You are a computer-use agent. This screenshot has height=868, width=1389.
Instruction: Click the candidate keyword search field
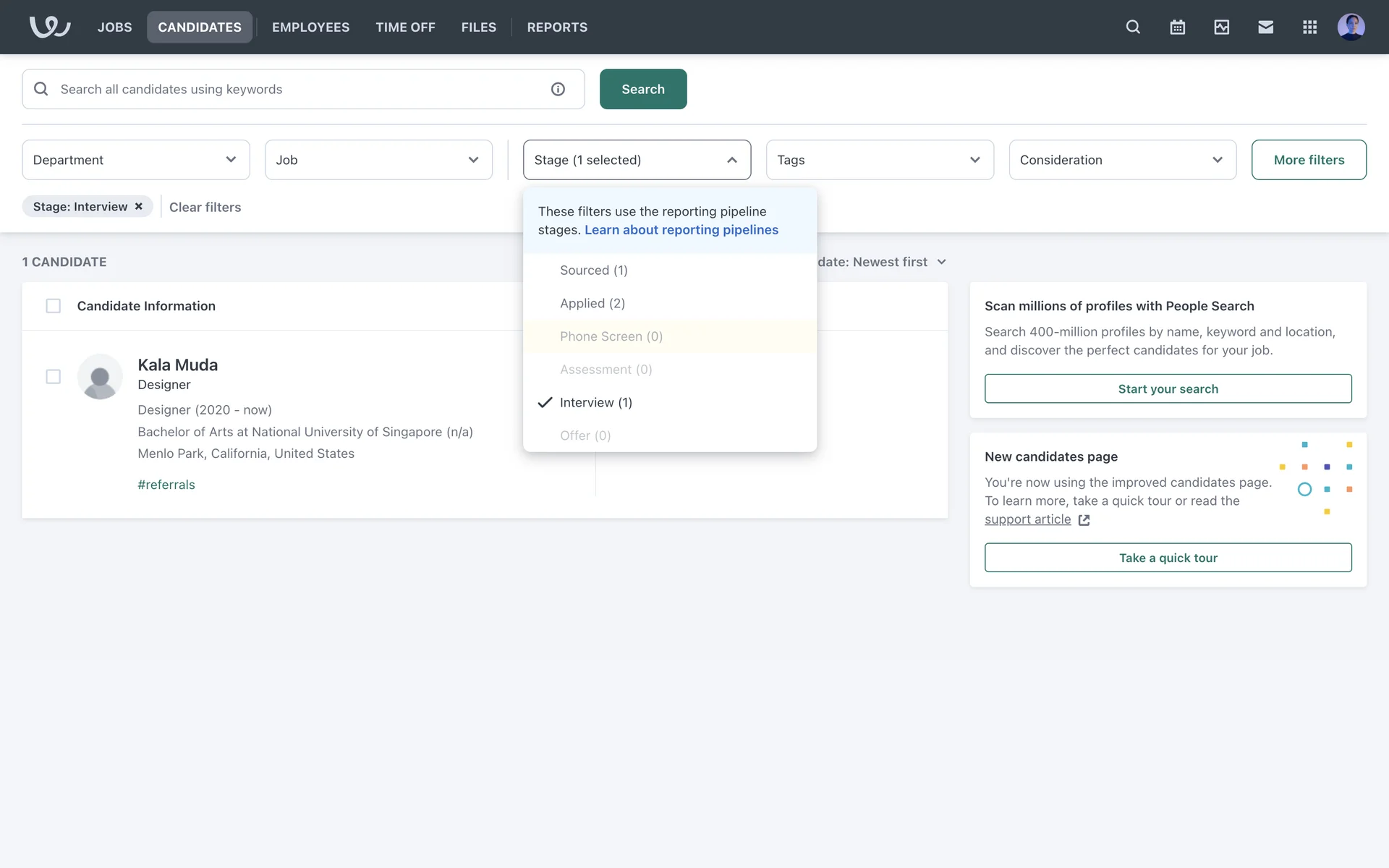pyautogui.click(x=297, y=89)
